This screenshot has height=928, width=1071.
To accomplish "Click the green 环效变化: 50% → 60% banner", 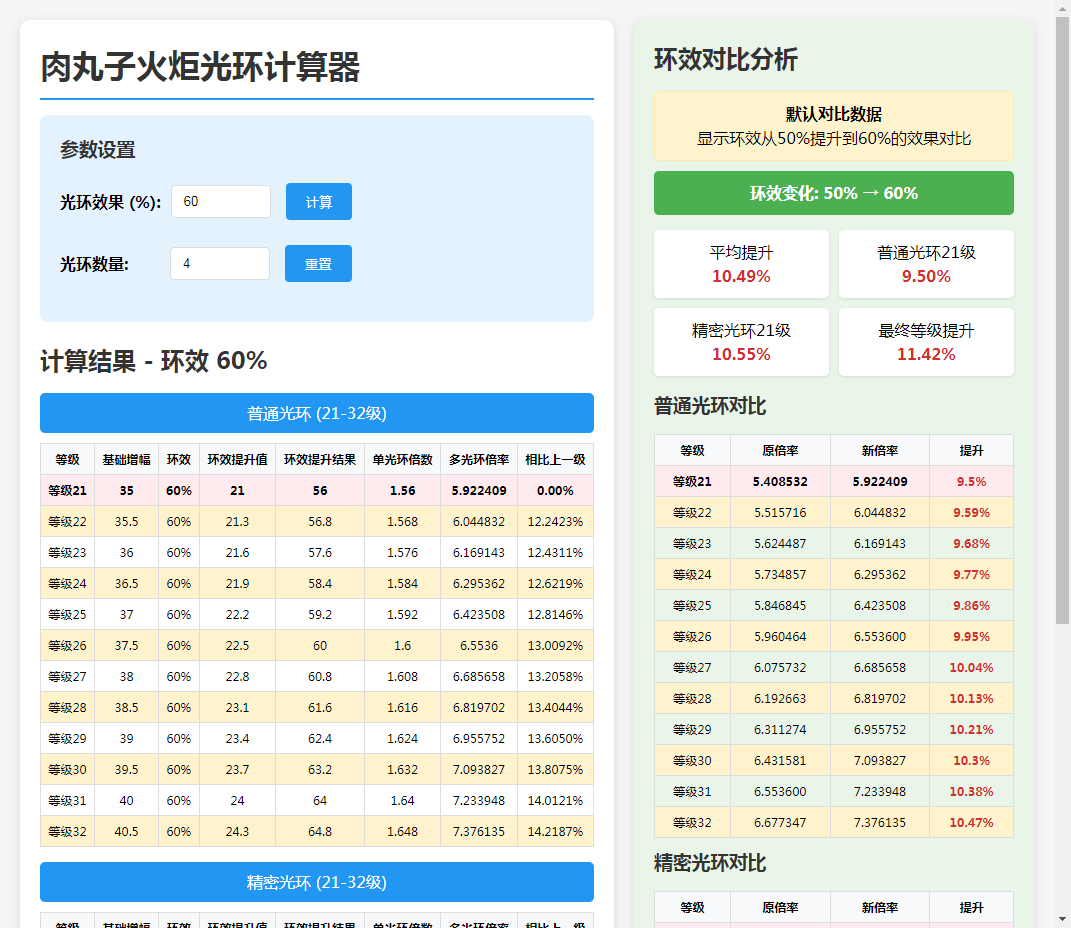I will pos(833,193).
